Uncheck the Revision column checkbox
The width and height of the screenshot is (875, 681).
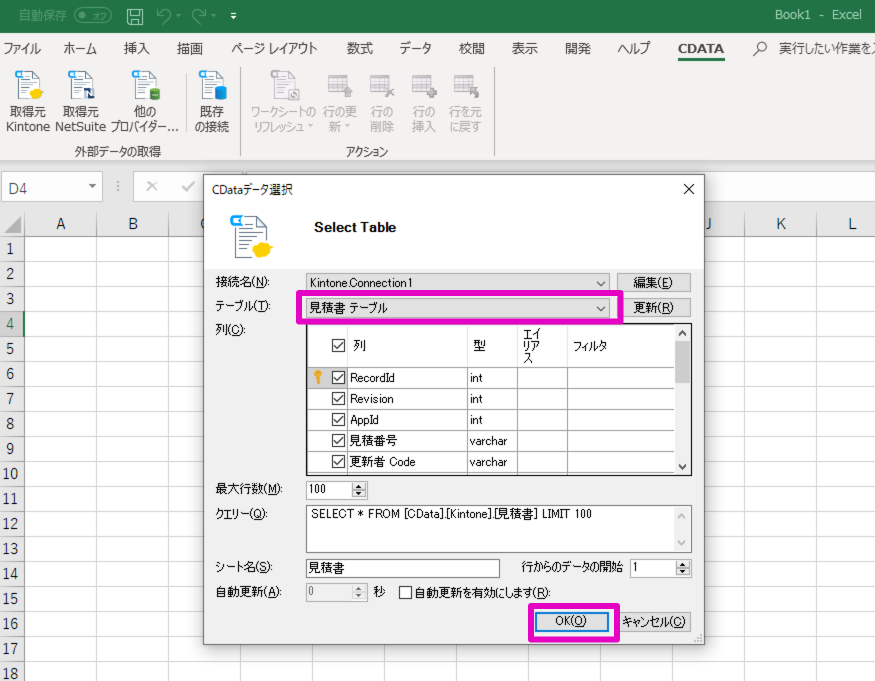(338, 399)
